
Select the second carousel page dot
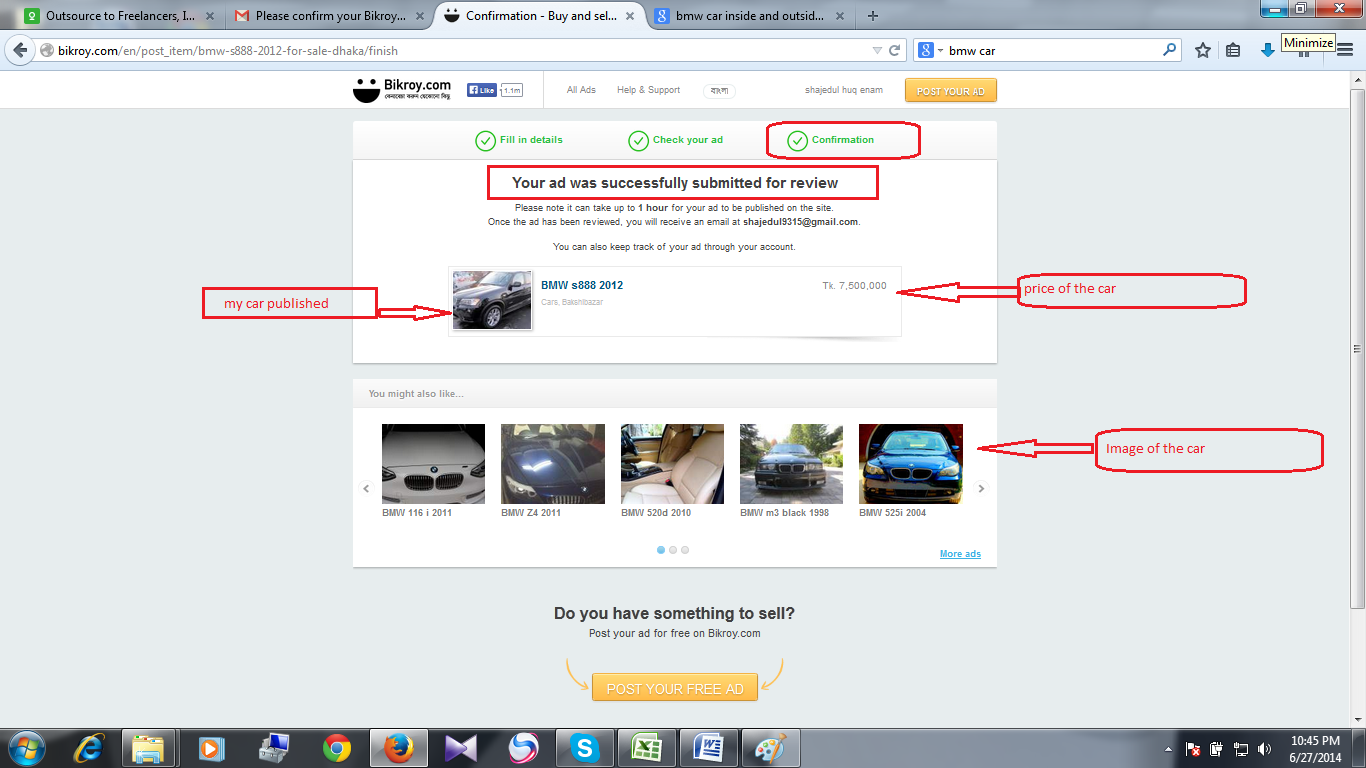coord(673,550)
